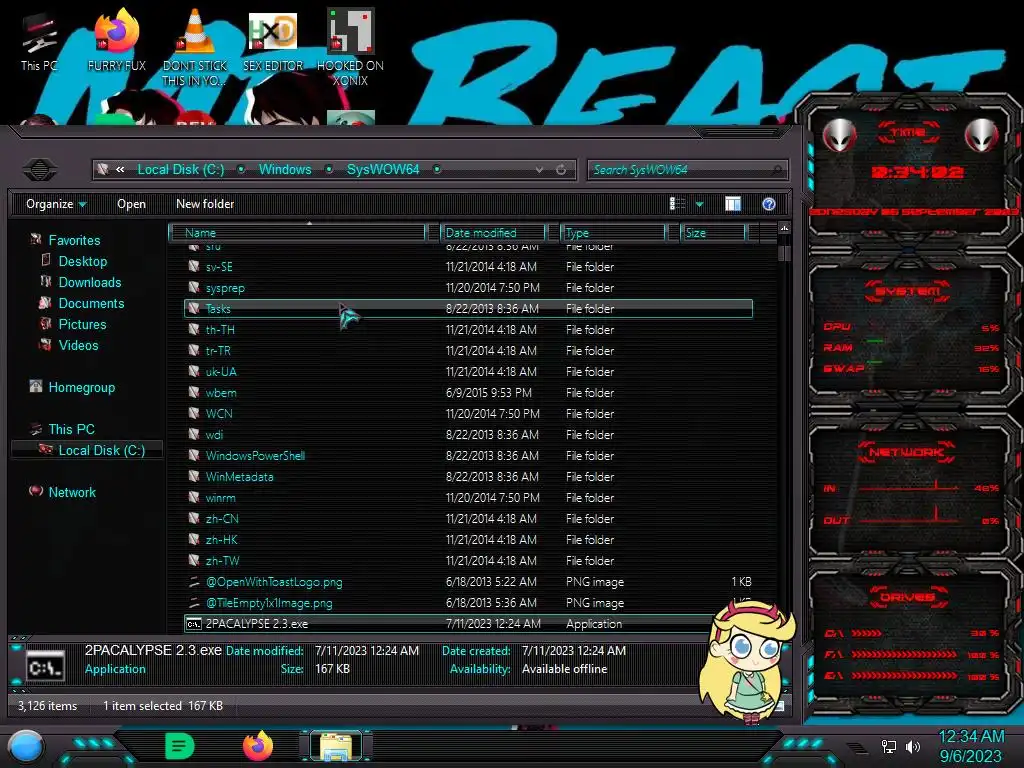1024x768 pixels.
Task: Go to Videos in Favorites
Action: point(78,345)
